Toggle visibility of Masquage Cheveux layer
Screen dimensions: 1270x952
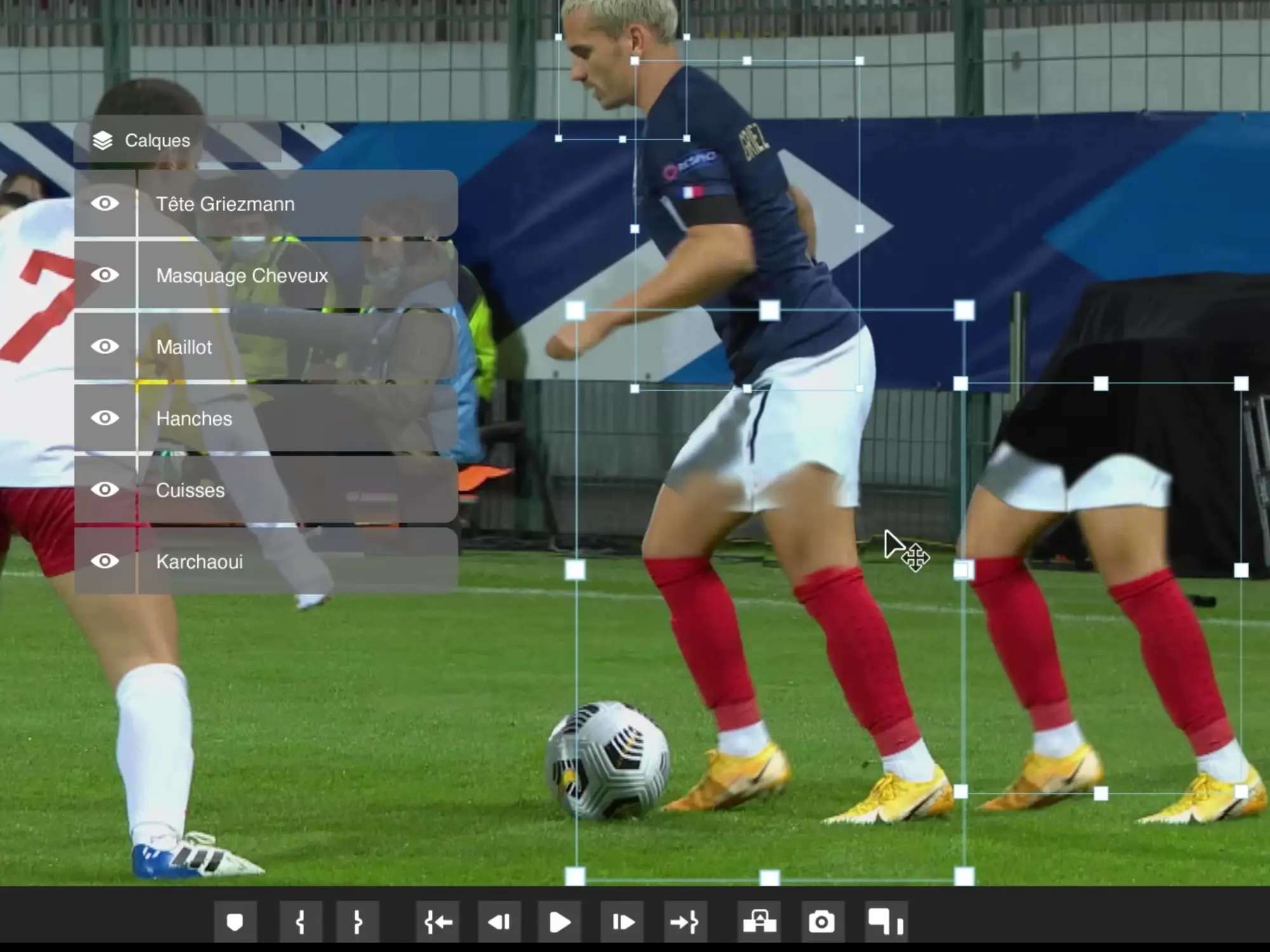point(105,275)
